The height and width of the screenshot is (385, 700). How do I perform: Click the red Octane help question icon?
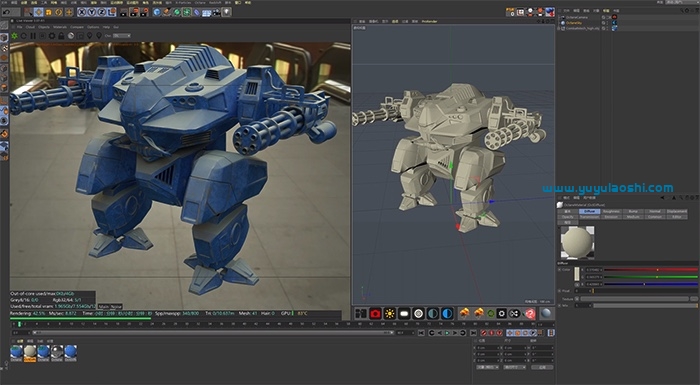pos(530,314)
